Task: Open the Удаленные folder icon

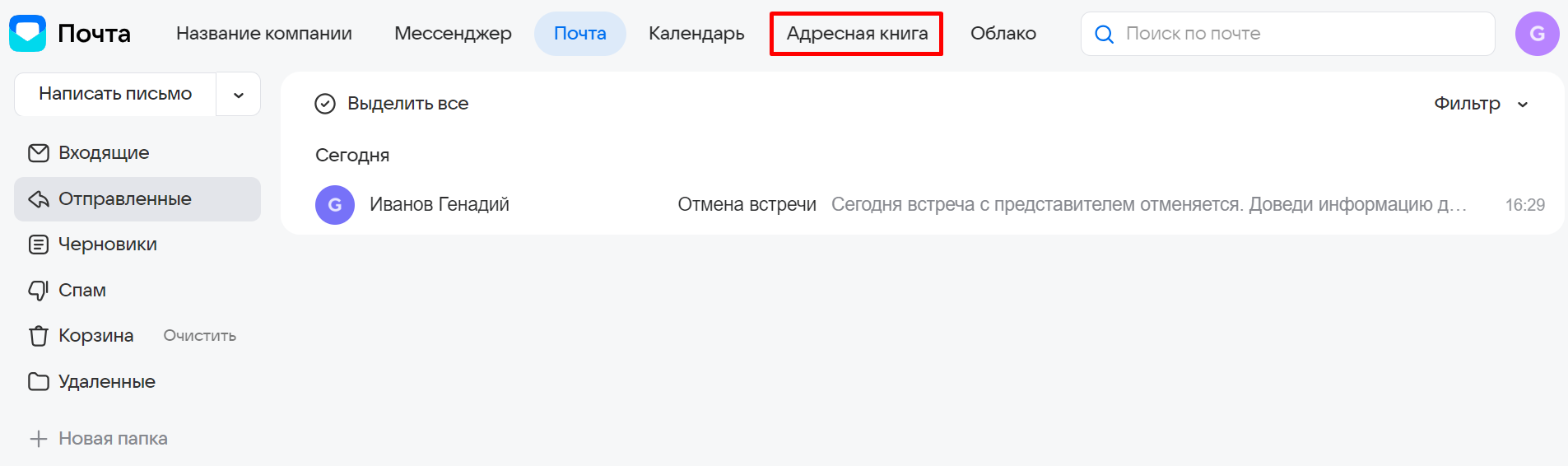Action: tap(39, 382)
